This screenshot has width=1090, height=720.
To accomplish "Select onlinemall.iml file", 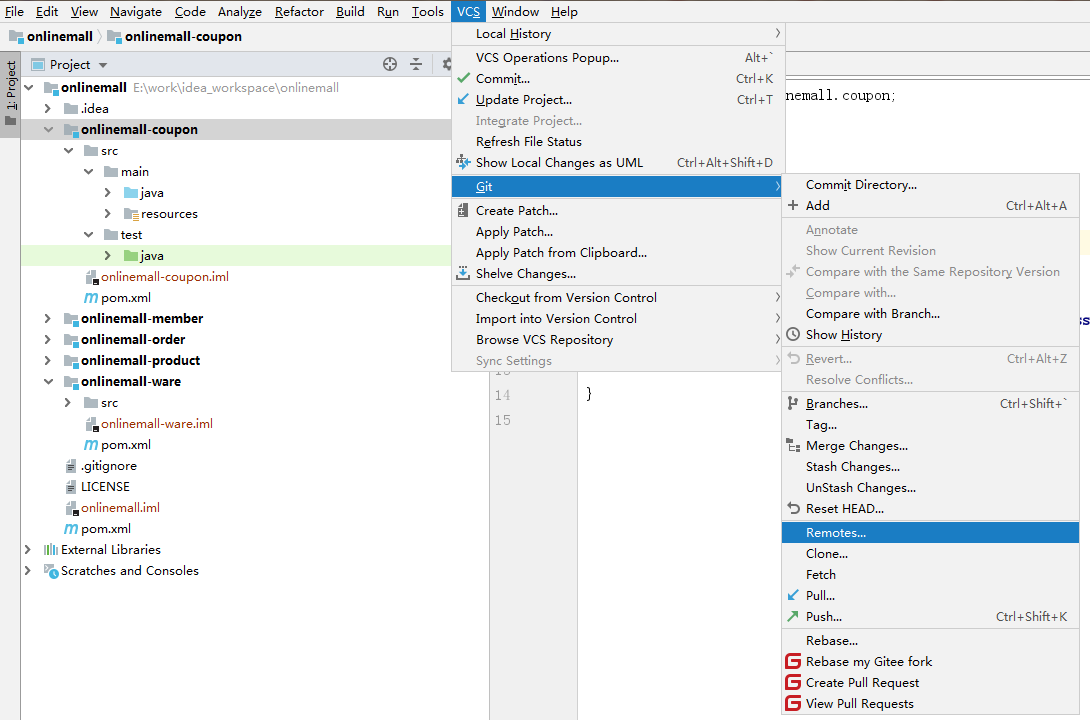I will click(x=120, y=508).
